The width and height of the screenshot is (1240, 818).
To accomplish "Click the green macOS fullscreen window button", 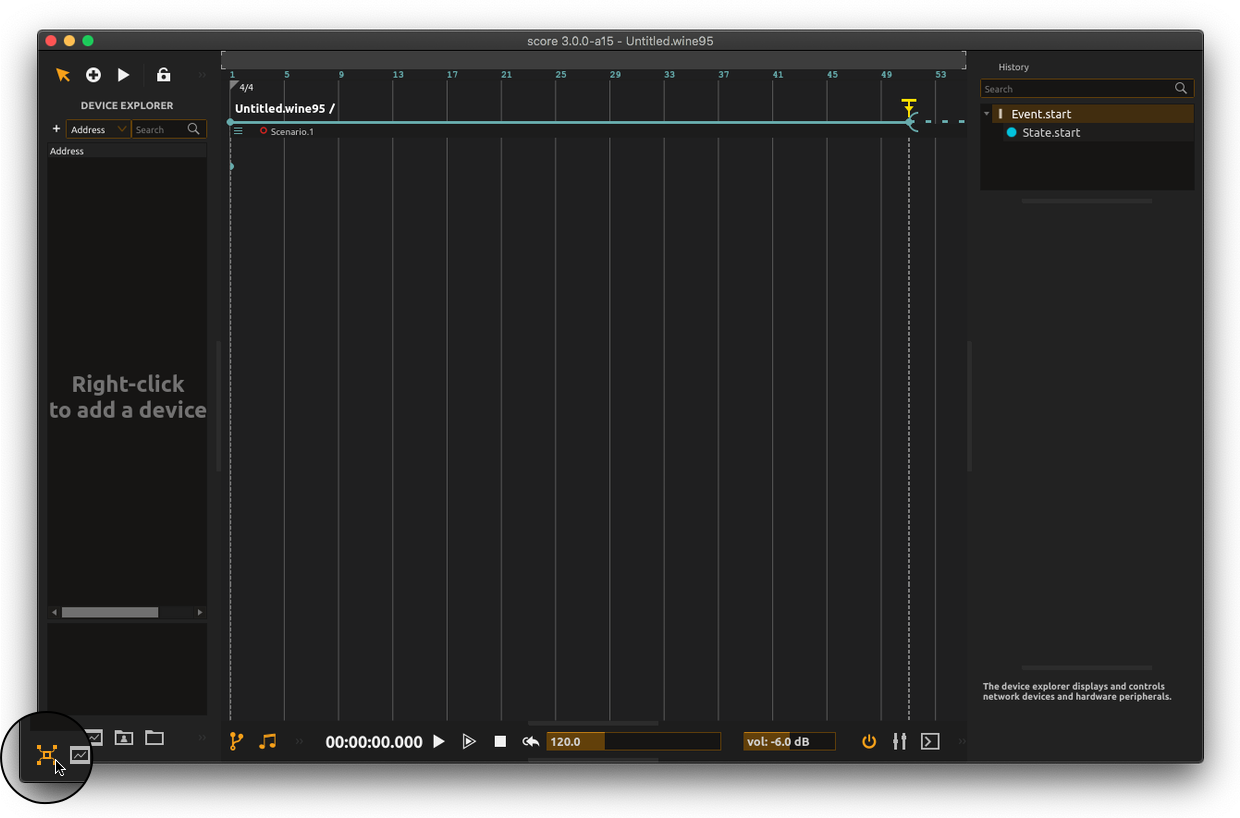I will (88, 41).
